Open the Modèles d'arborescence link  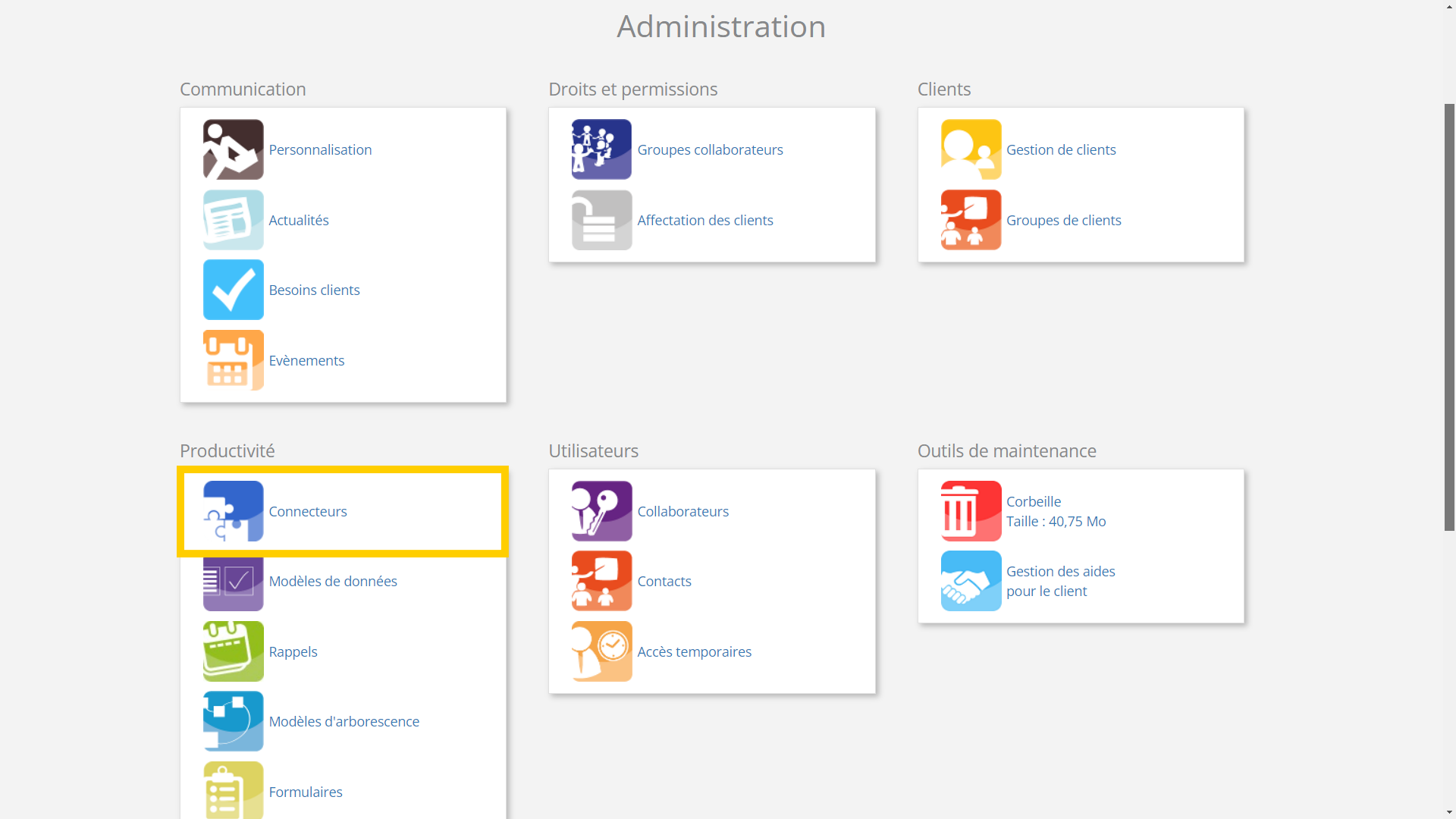click(x=344, y=722)
